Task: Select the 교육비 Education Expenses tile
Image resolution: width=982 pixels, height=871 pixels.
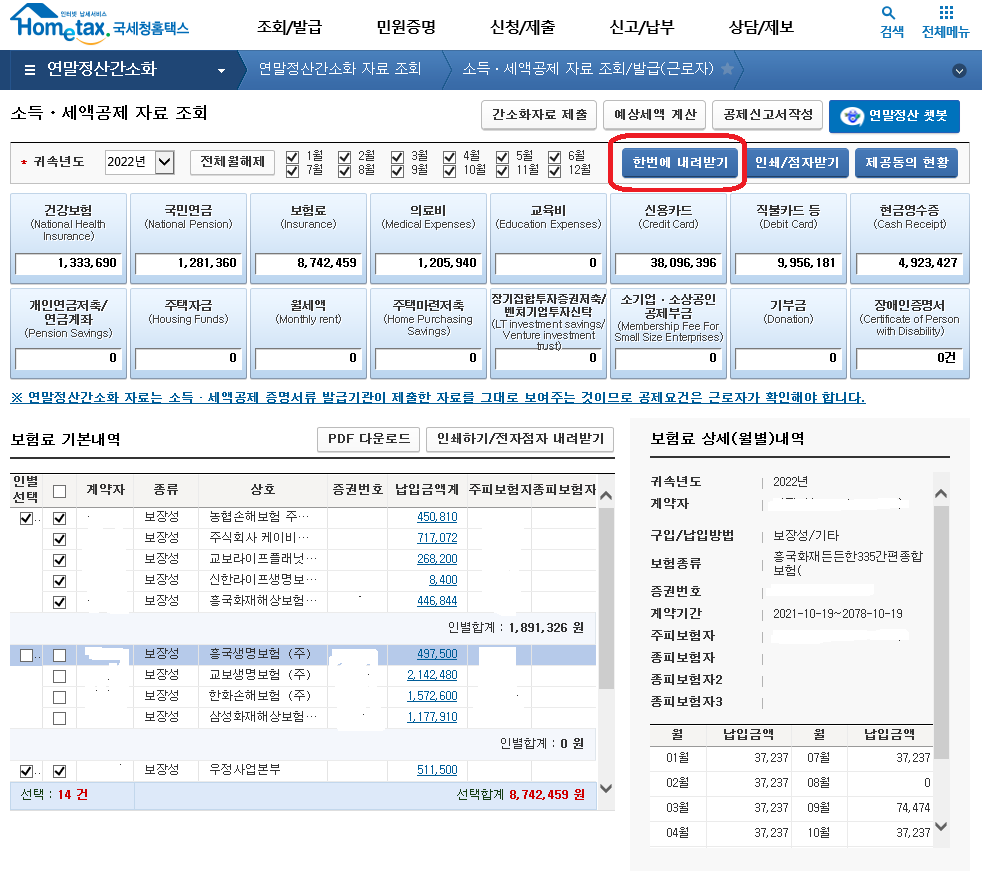Action: [548, 239]
